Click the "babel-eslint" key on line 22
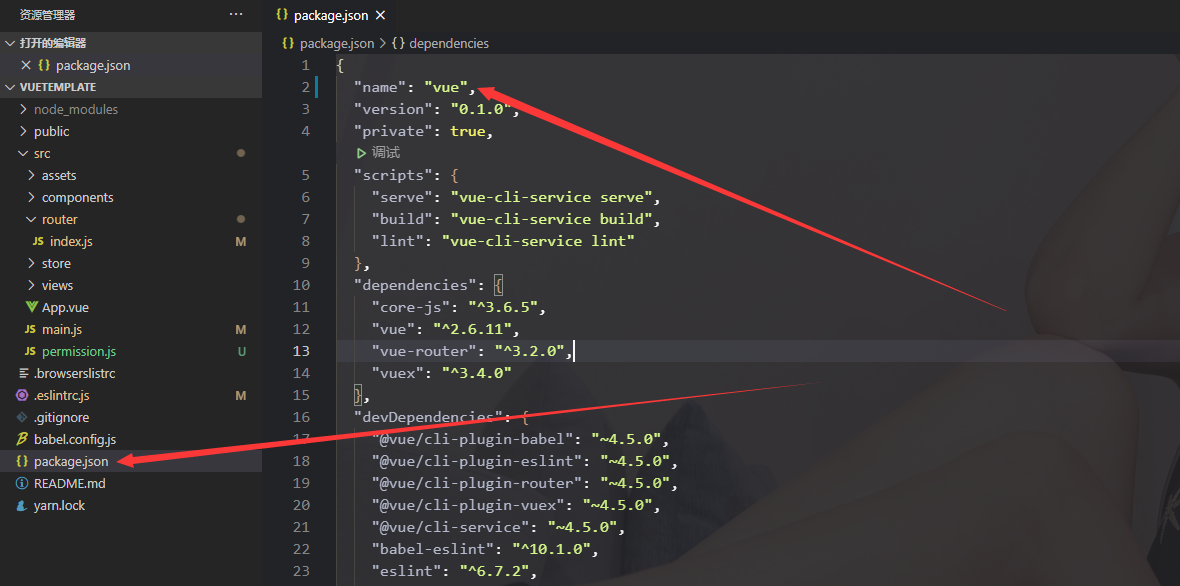This screenshot has width=1180, height=586. 433,549
